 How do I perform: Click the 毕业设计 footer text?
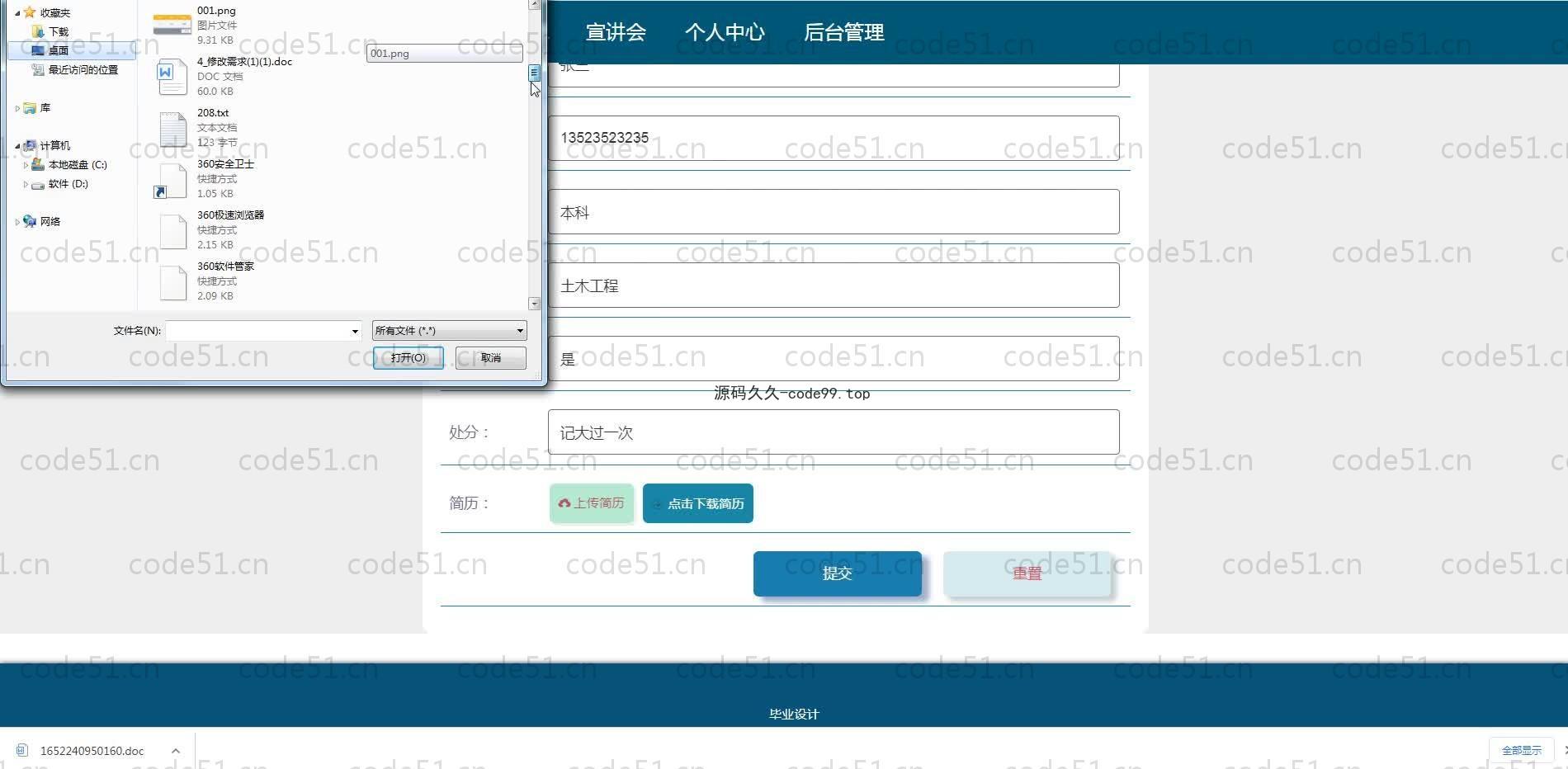coord(794,715)
